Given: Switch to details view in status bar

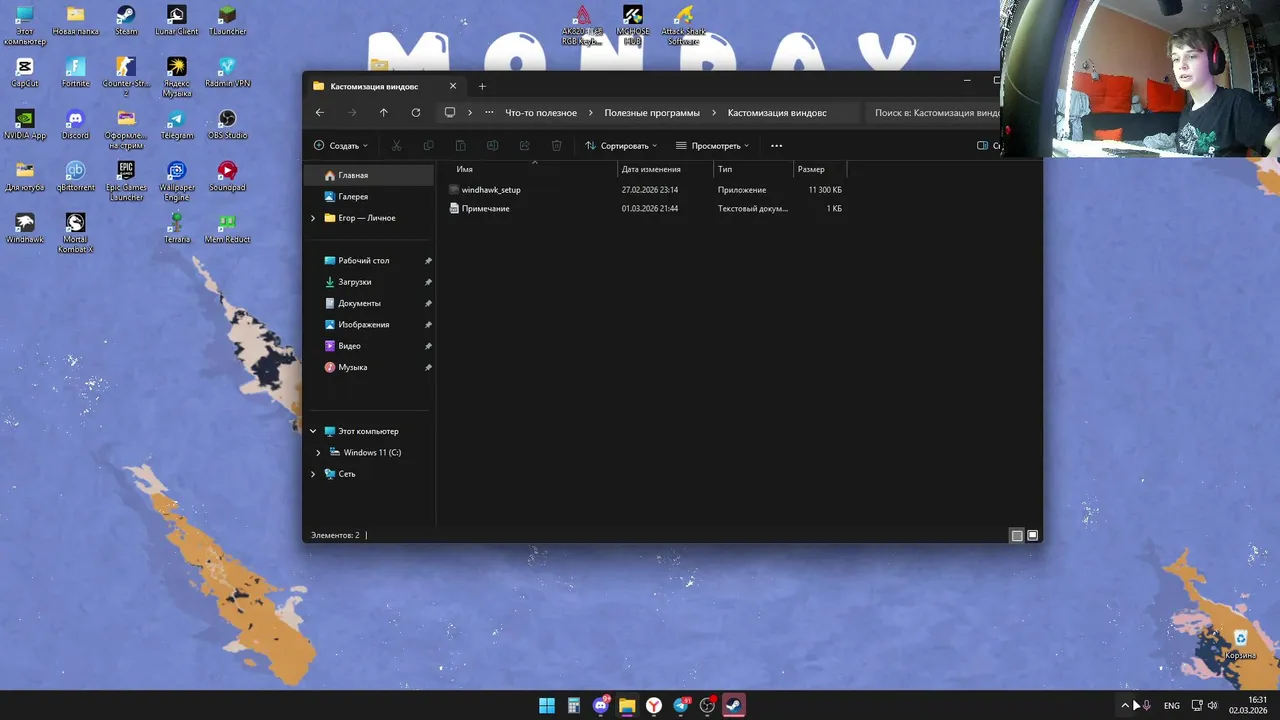Looking at the screenshot, I should click(1017, 535).
